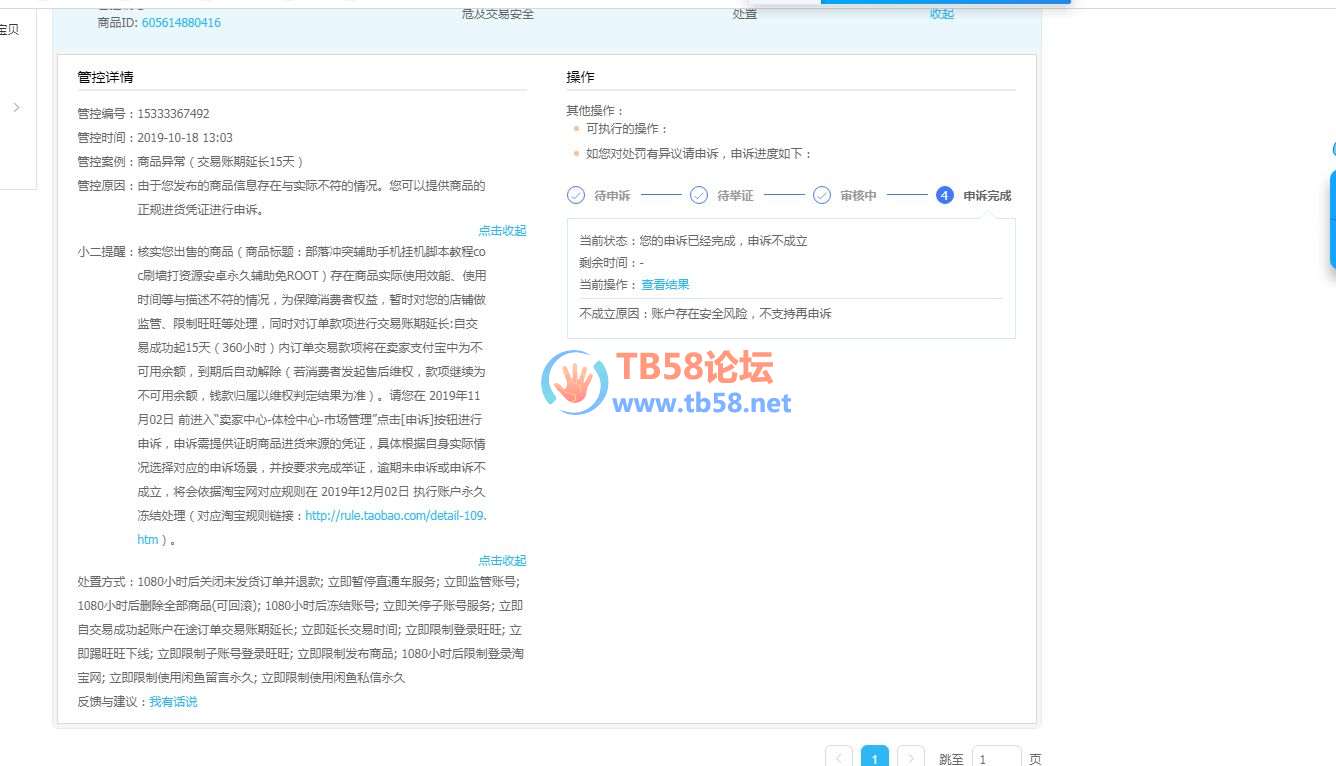This screenshot has height=766, width=1336.
Task: Go to previous page arrow
Action: tap(839, 757)
